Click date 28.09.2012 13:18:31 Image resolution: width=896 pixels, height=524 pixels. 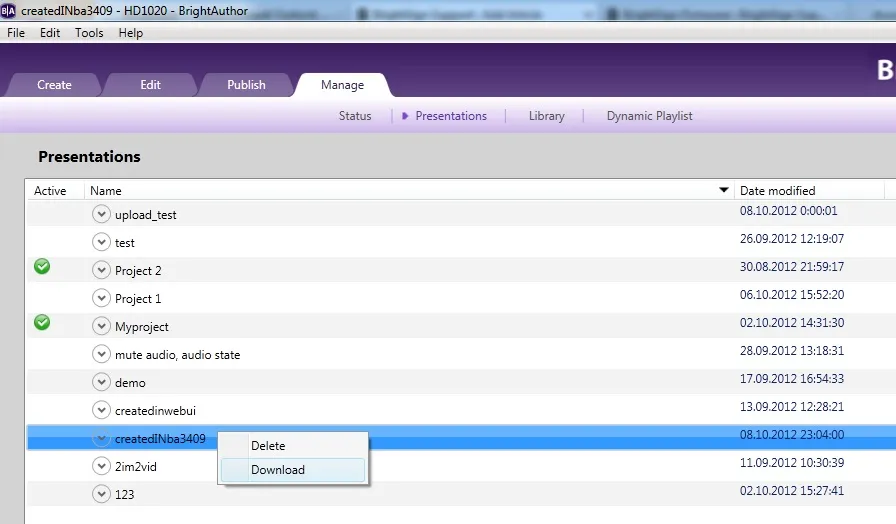click(792, 350)
